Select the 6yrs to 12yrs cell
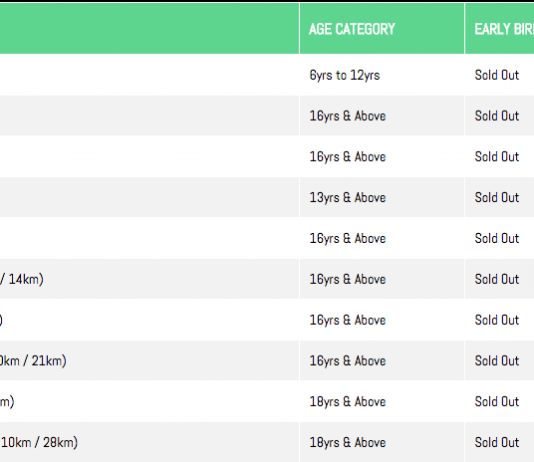 [344, 75]
